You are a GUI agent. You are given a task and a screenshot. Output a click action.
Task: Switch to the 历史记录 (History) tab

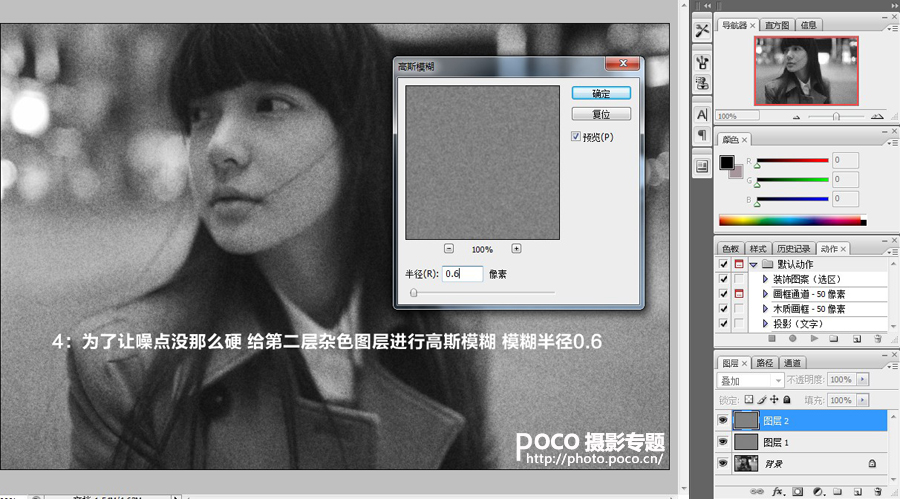click(793, 249)
